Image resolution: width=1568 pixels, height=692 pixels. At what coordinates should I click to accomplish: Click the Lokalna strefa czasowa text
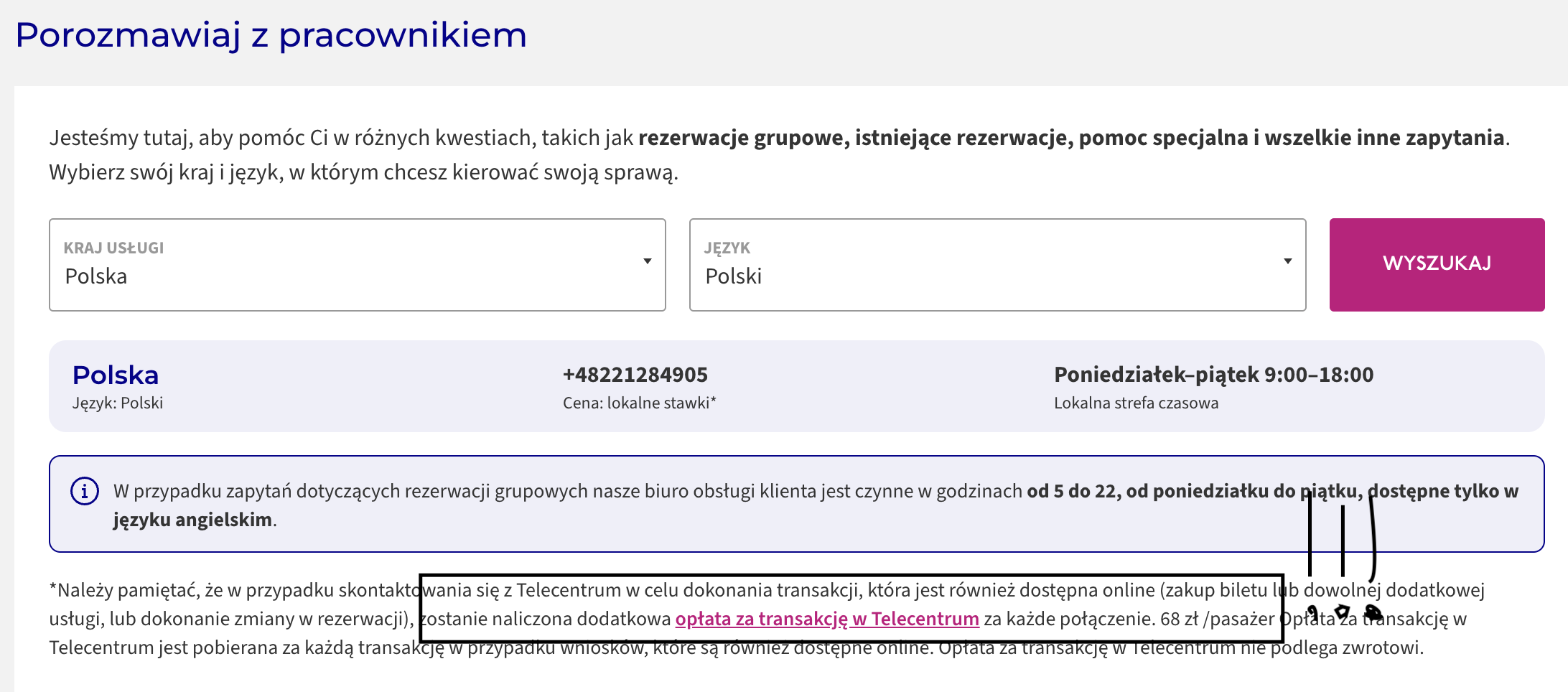pos(1137,403)
